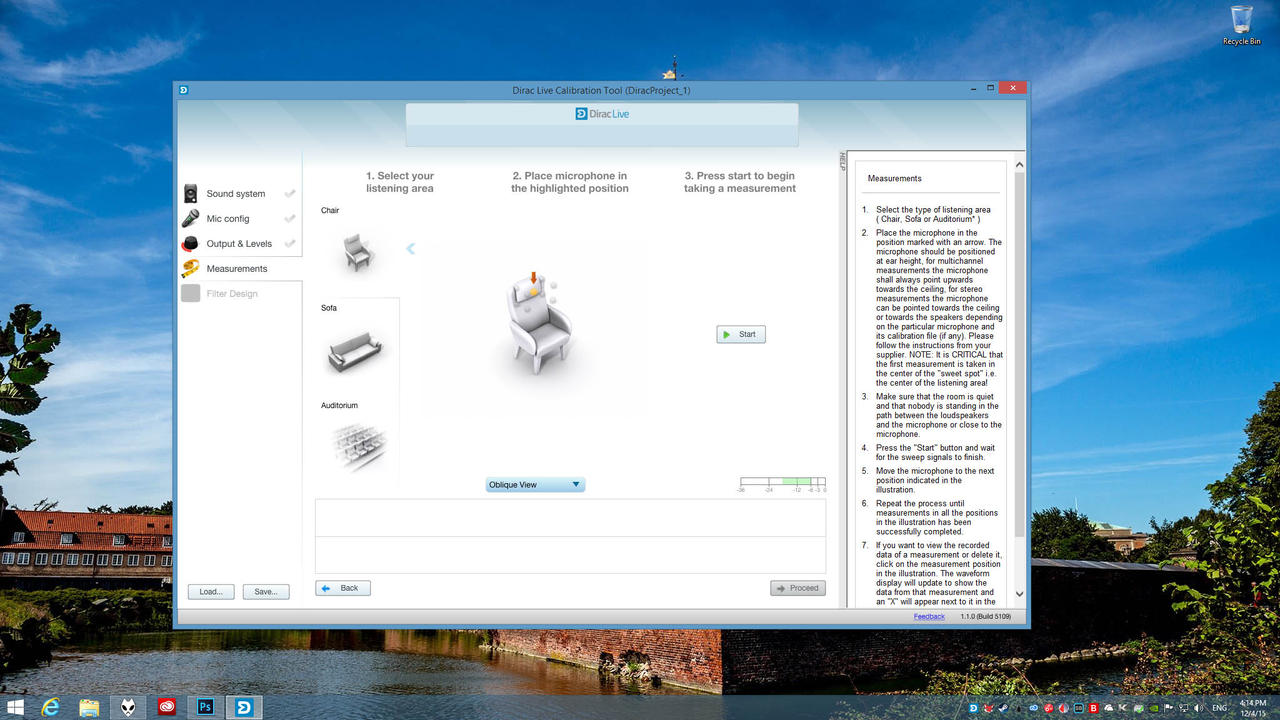
Task: Click the Dirac Live taskbar button
Action: click(x=244, y=707)
